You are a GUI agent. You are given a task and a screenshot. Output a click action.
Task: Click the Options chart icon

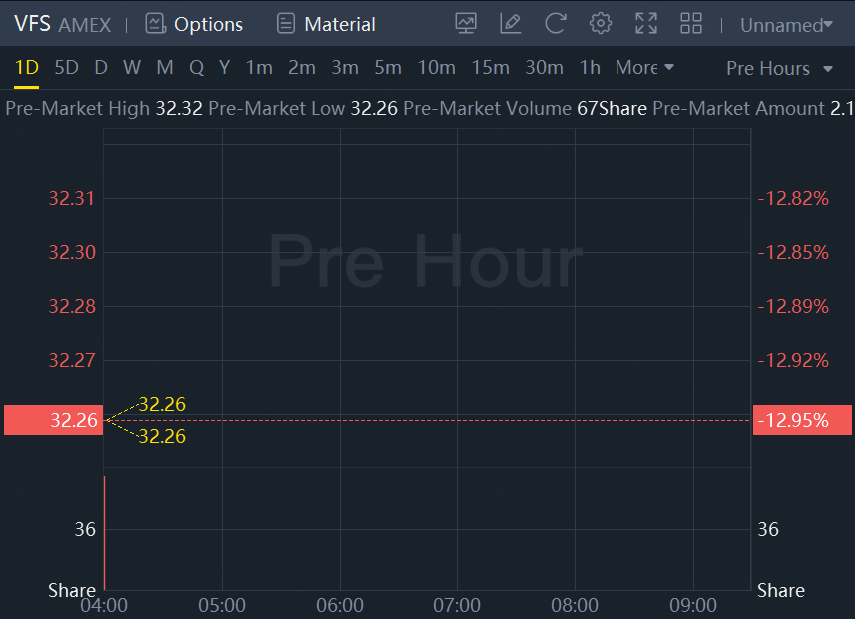(x=154, y=24)
